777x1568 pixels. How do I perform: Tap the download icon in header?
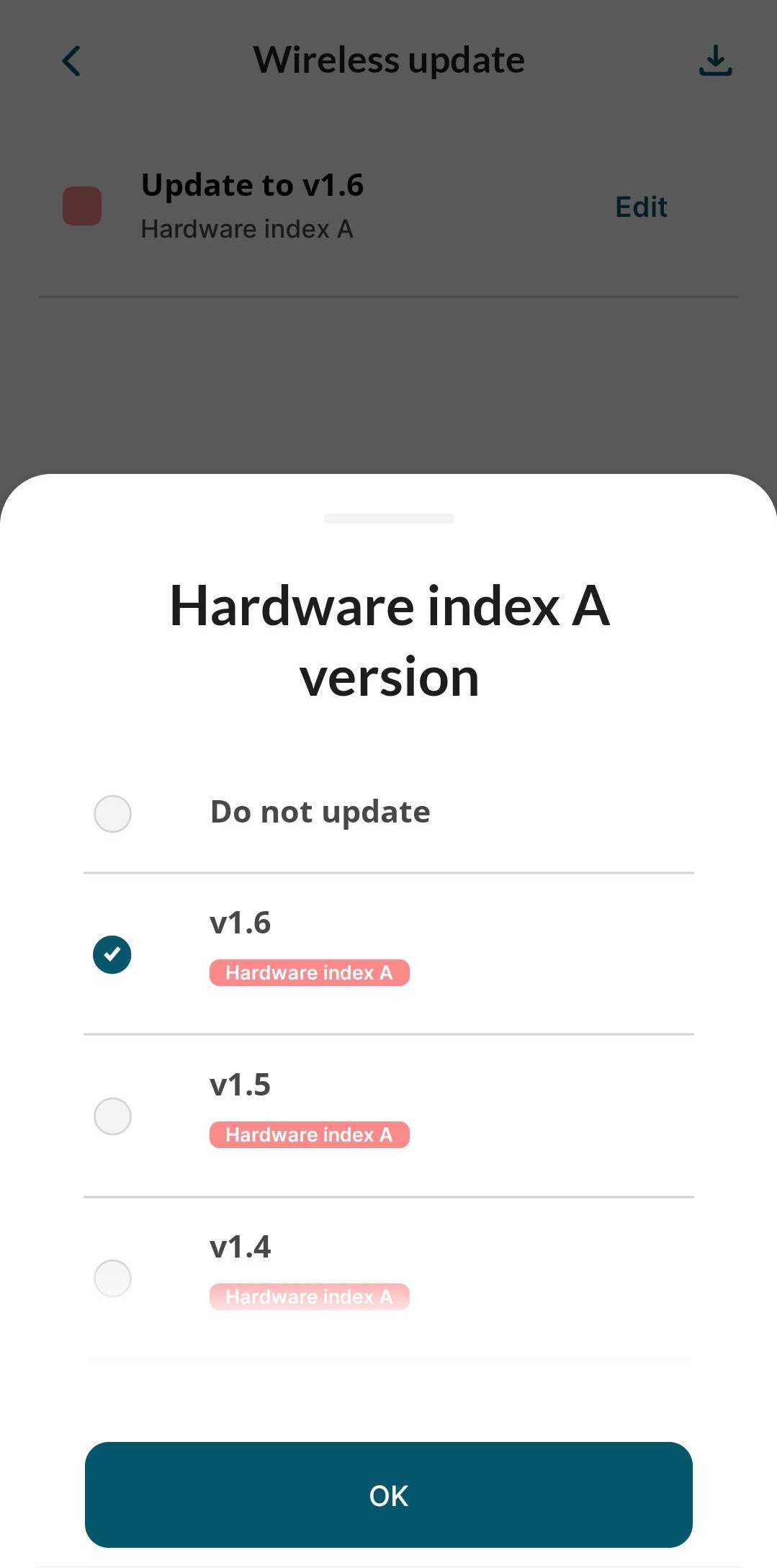pos(715,61)
